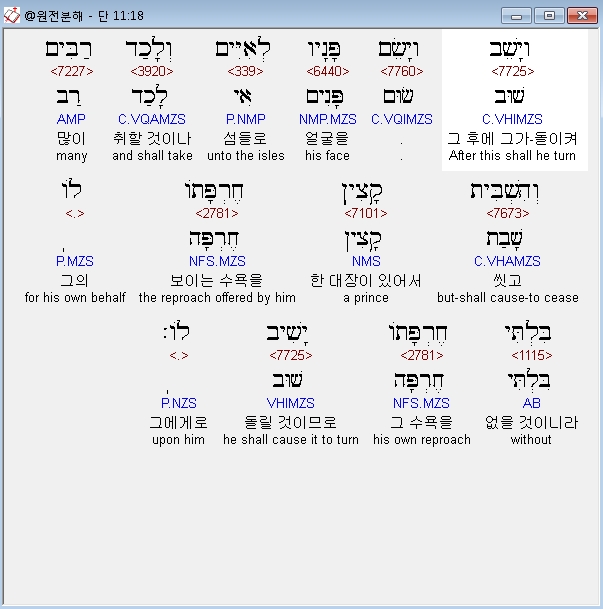Viewport: 603px width, 609px height.
Task: Click Strong's number <7673>
Action: point(508,213)
